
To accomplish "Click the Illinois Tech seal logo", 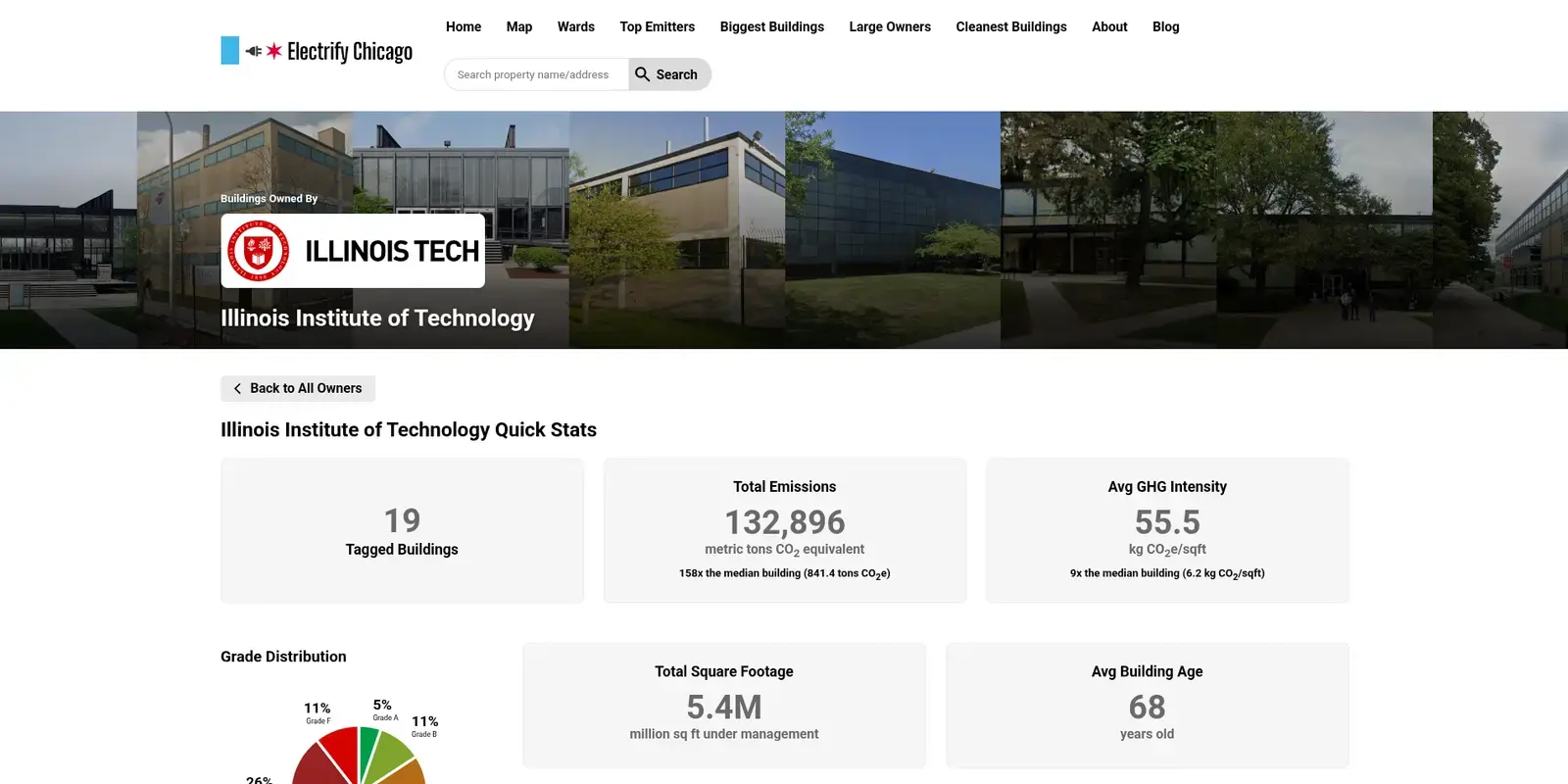I will (x=259, y=251).
